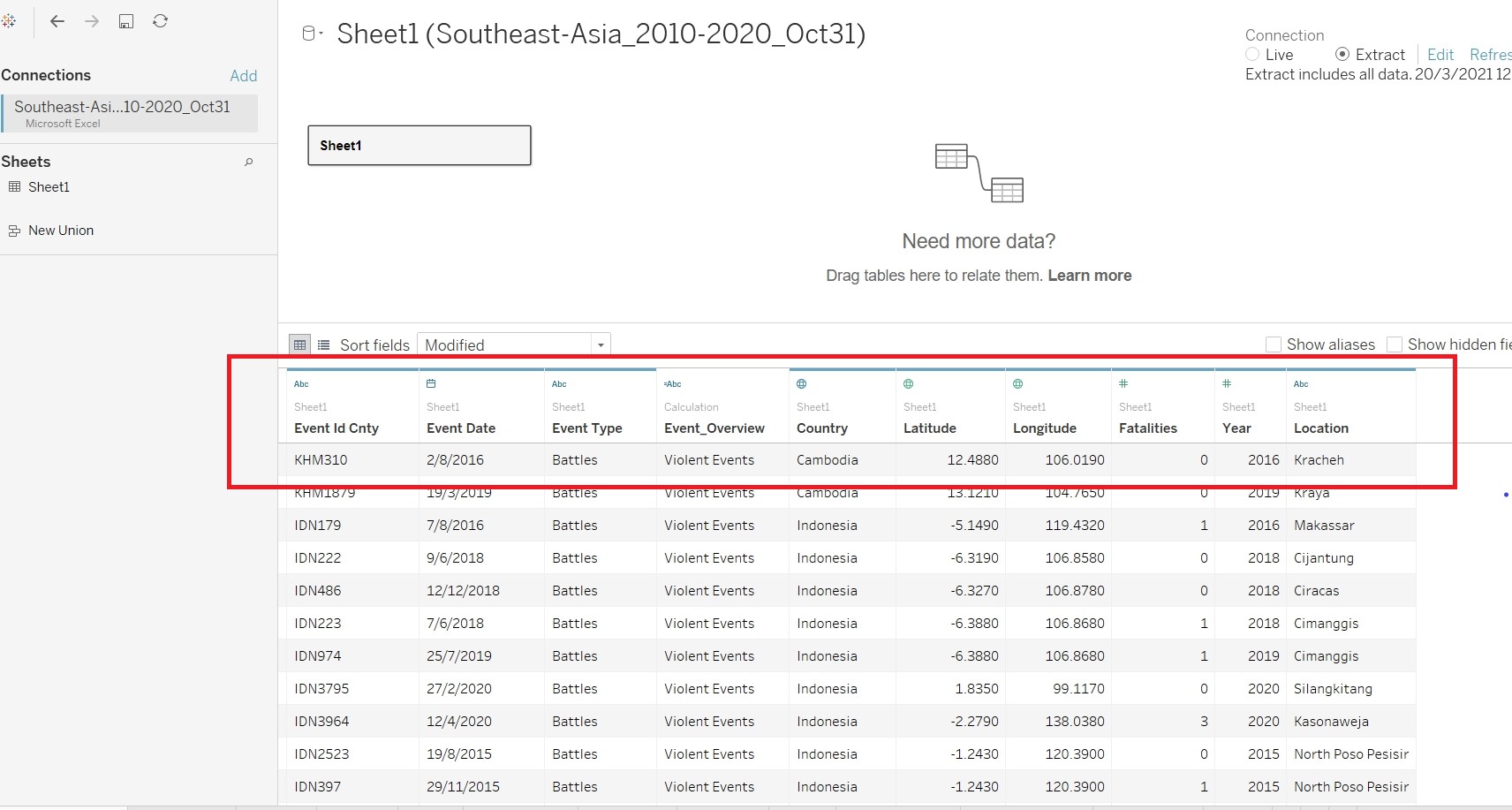Viewport: 1512px width, 810px height.
Task: Click the search icon in Sheets section
Action: click(x=249, y=162)
